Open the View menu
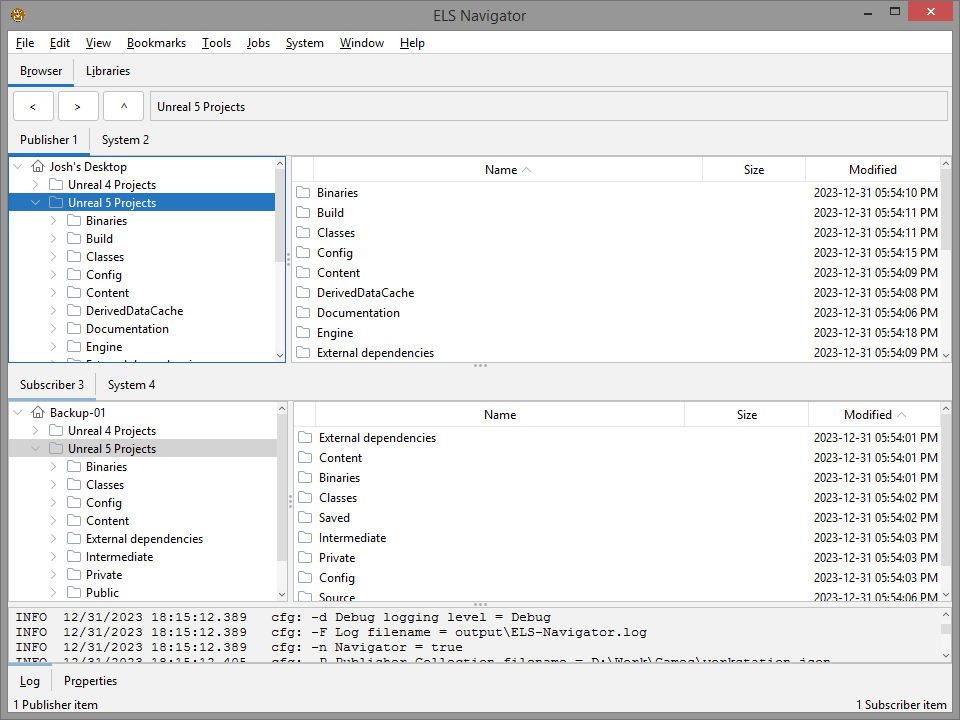The width and height of the screenshot is (960, 720). click(x=98, y=43)
